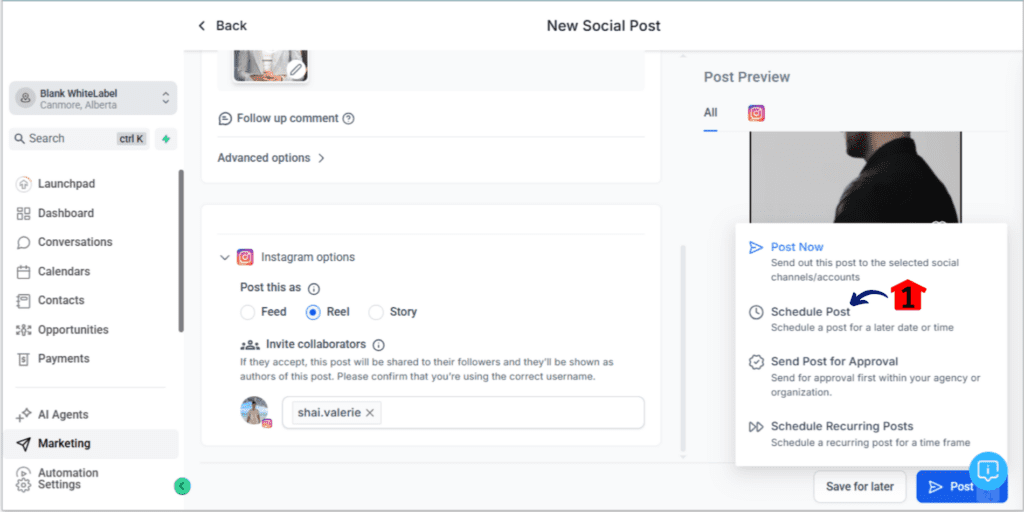Click the green sidebar collapse arrow

pos(182,486)
